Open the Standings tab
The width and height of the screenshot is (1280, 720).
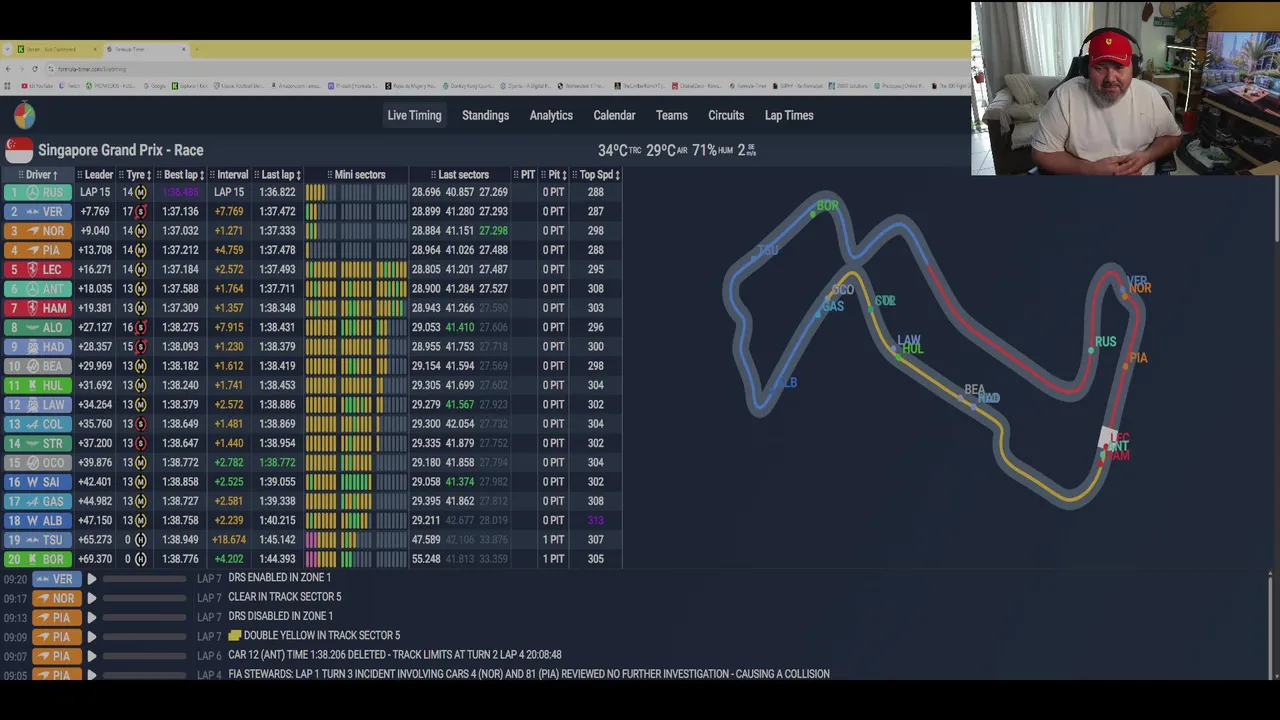(x=485, y=115)
